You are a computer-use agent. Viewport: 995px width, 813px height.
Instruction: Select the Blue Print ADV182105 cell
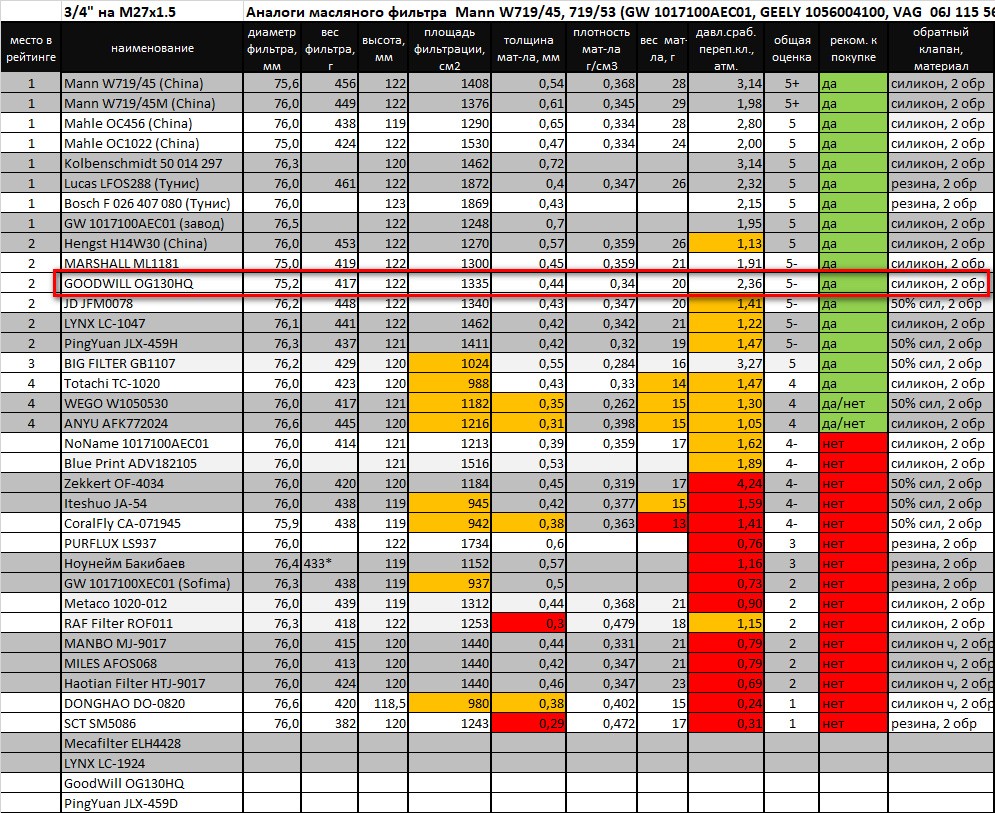click(152, 463)
